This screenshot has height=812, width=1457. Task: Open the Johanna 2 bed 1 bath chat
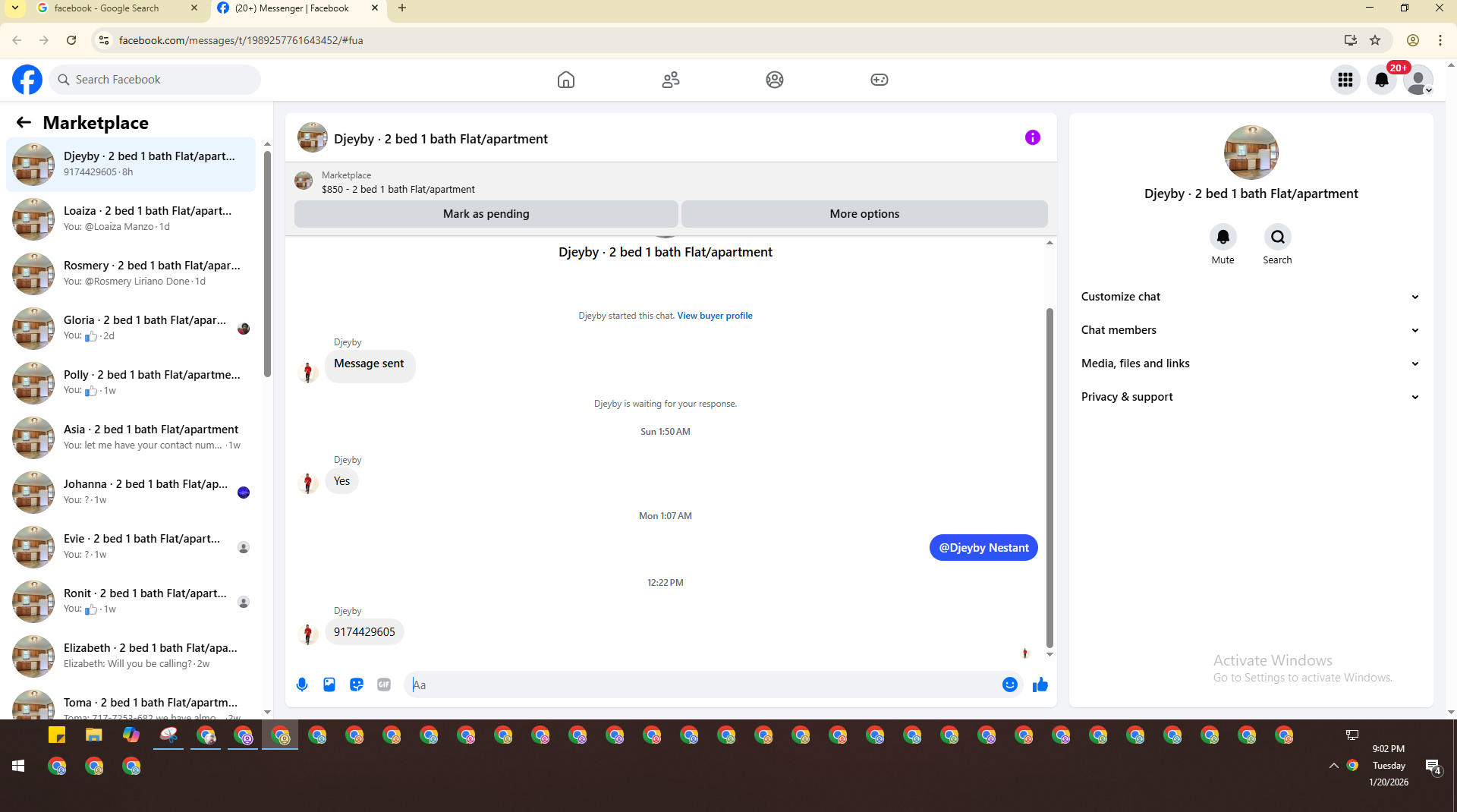click(x=131, y=492)
